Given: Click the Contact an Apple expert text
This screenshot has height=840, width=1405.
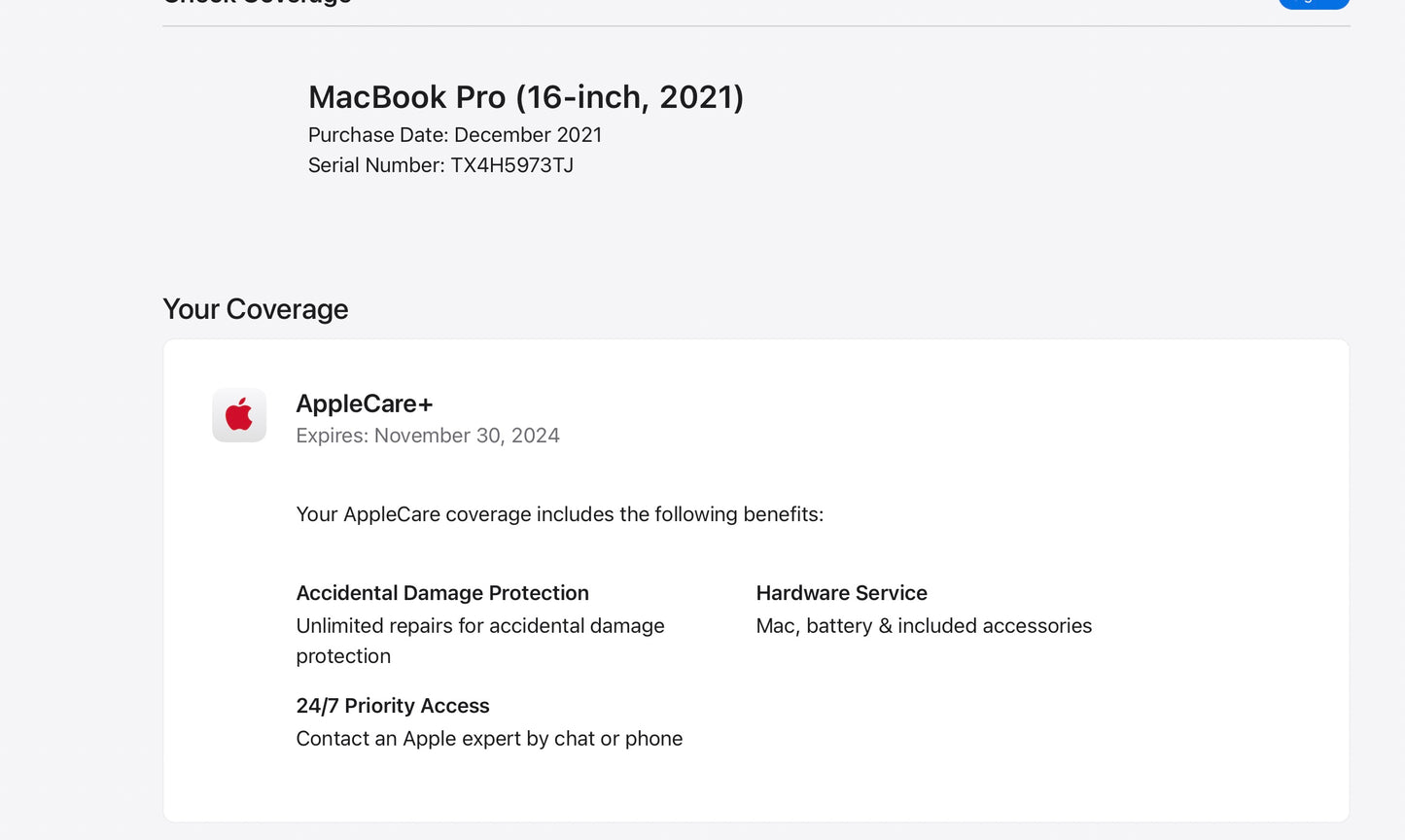Looking at the screenshot, I should [489, 738].
